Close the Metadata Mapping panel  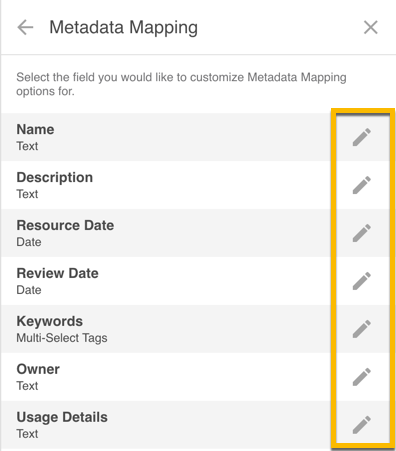tap(370, 27)
